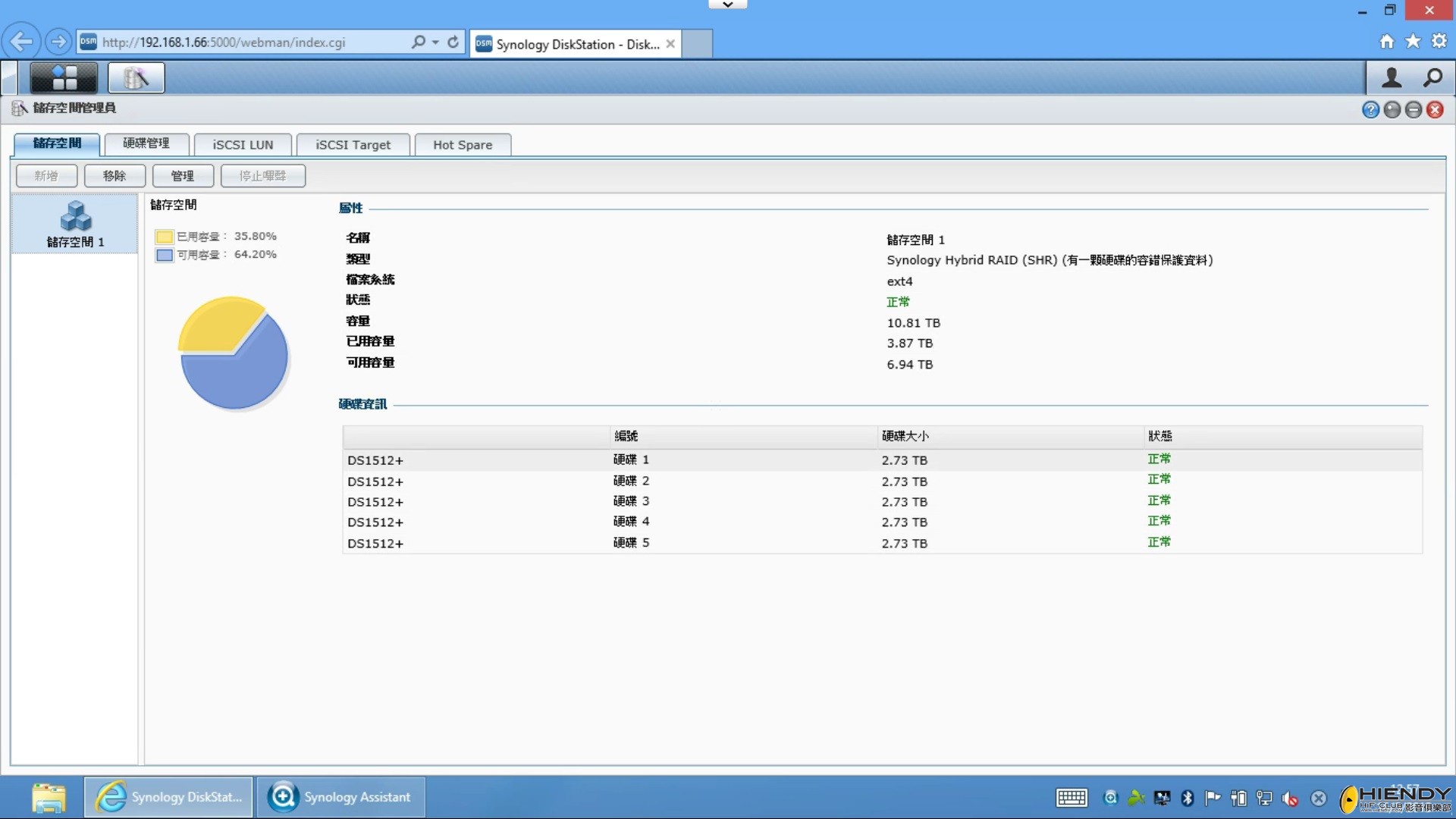Click the 移除 button

(x=115, y=176)
